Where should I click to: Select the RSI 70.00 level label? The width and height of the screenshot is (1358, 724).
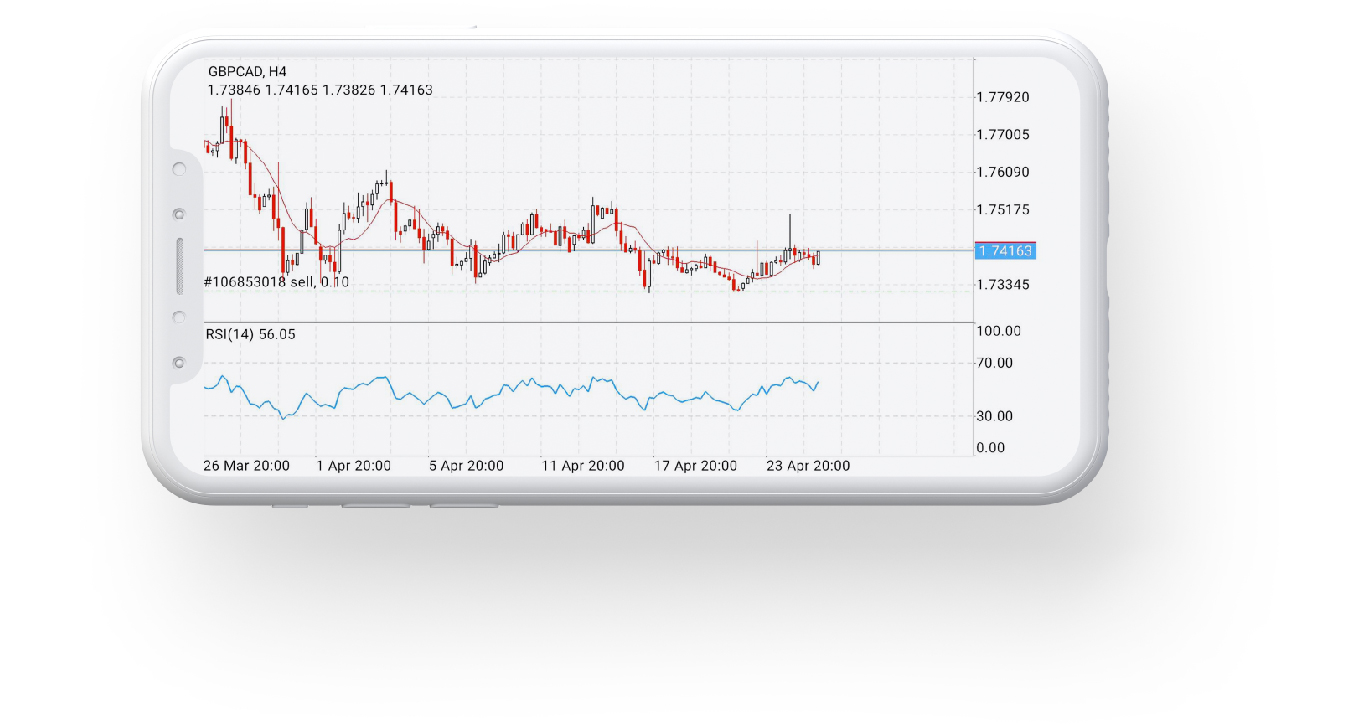point(994,363)
